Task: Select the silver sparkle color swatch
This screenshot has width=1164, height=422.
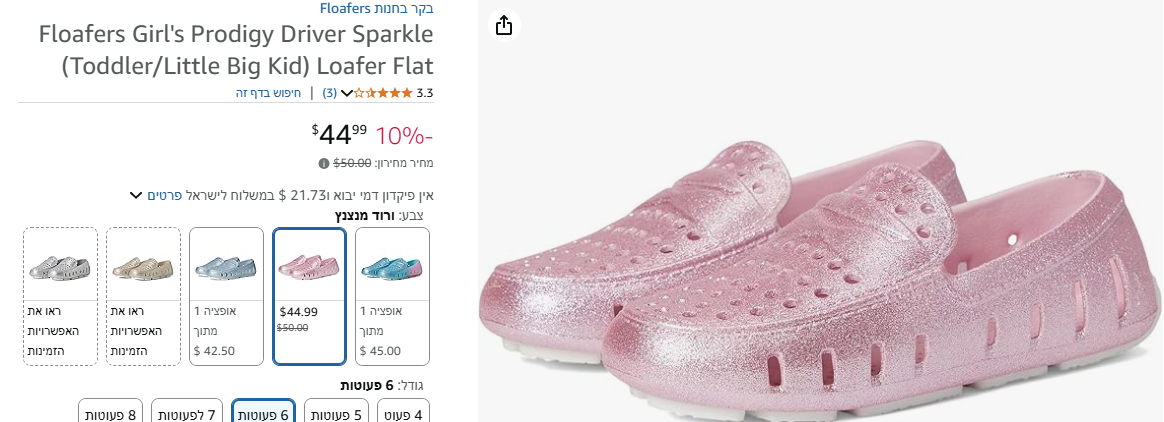Action: tap(60, 296)
